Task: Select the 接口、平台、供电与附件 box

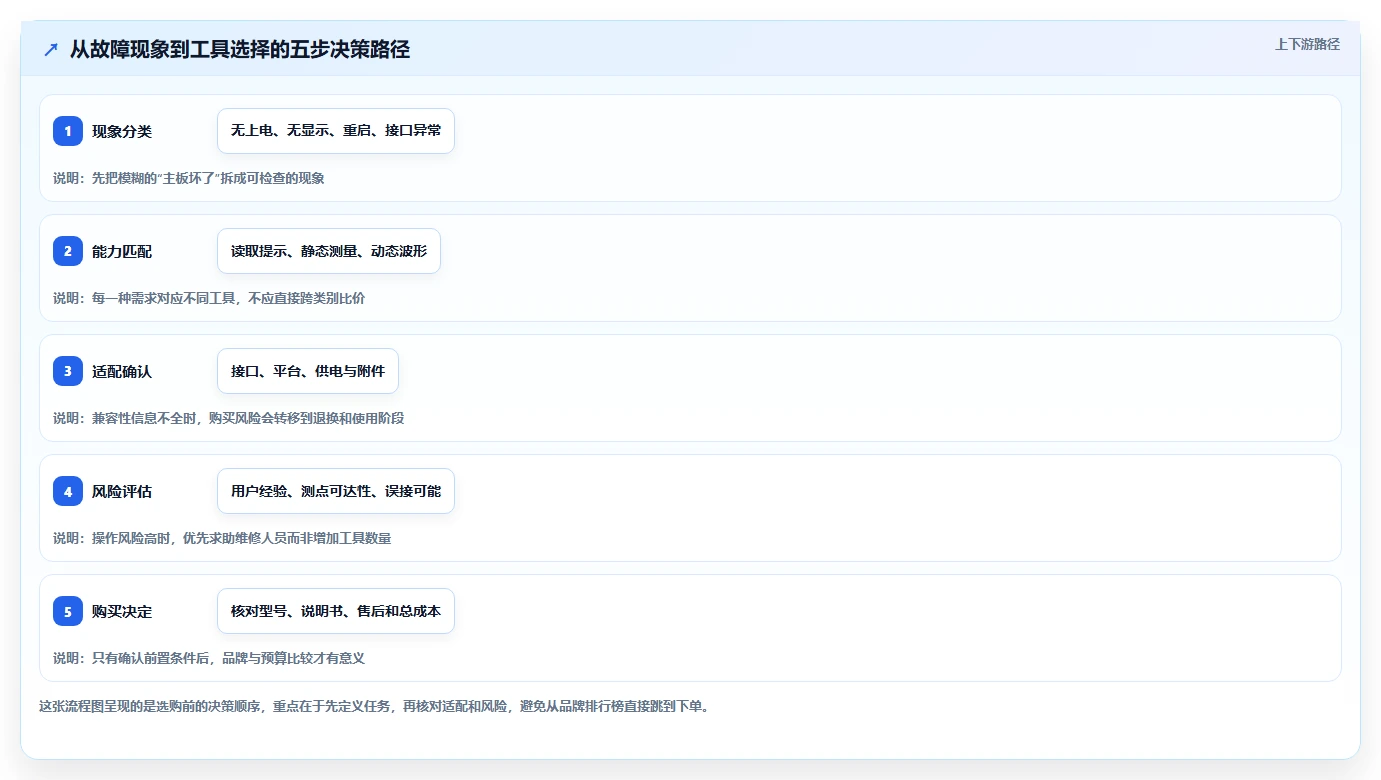Action: point(308,371)
